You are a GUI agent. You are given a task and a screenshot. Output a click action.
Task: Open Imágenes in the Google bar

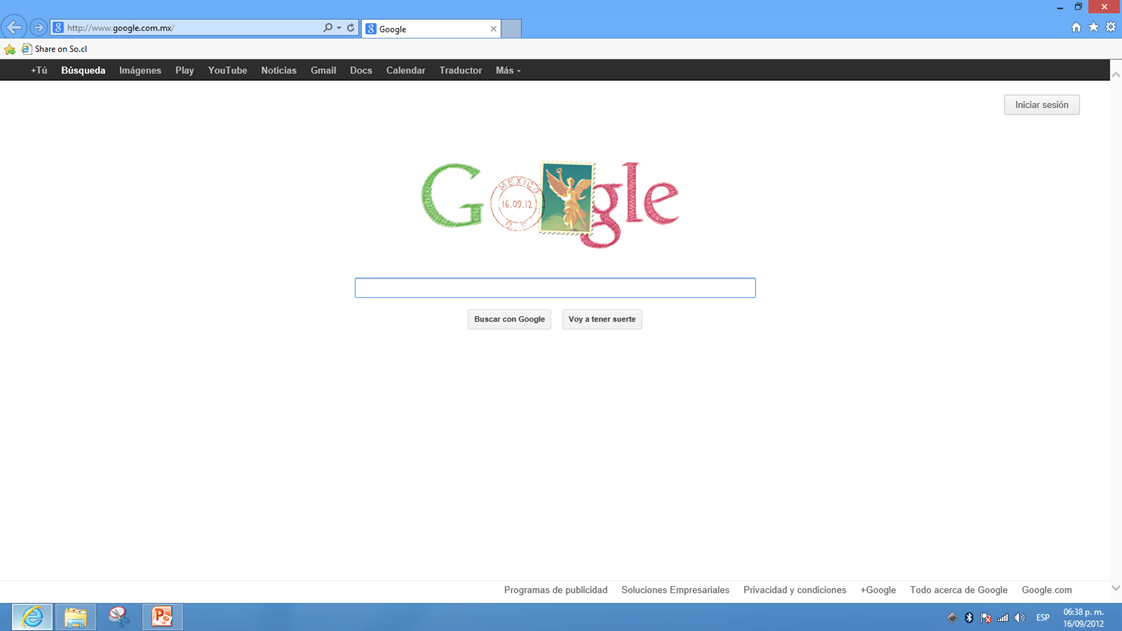tap(140, 71)
